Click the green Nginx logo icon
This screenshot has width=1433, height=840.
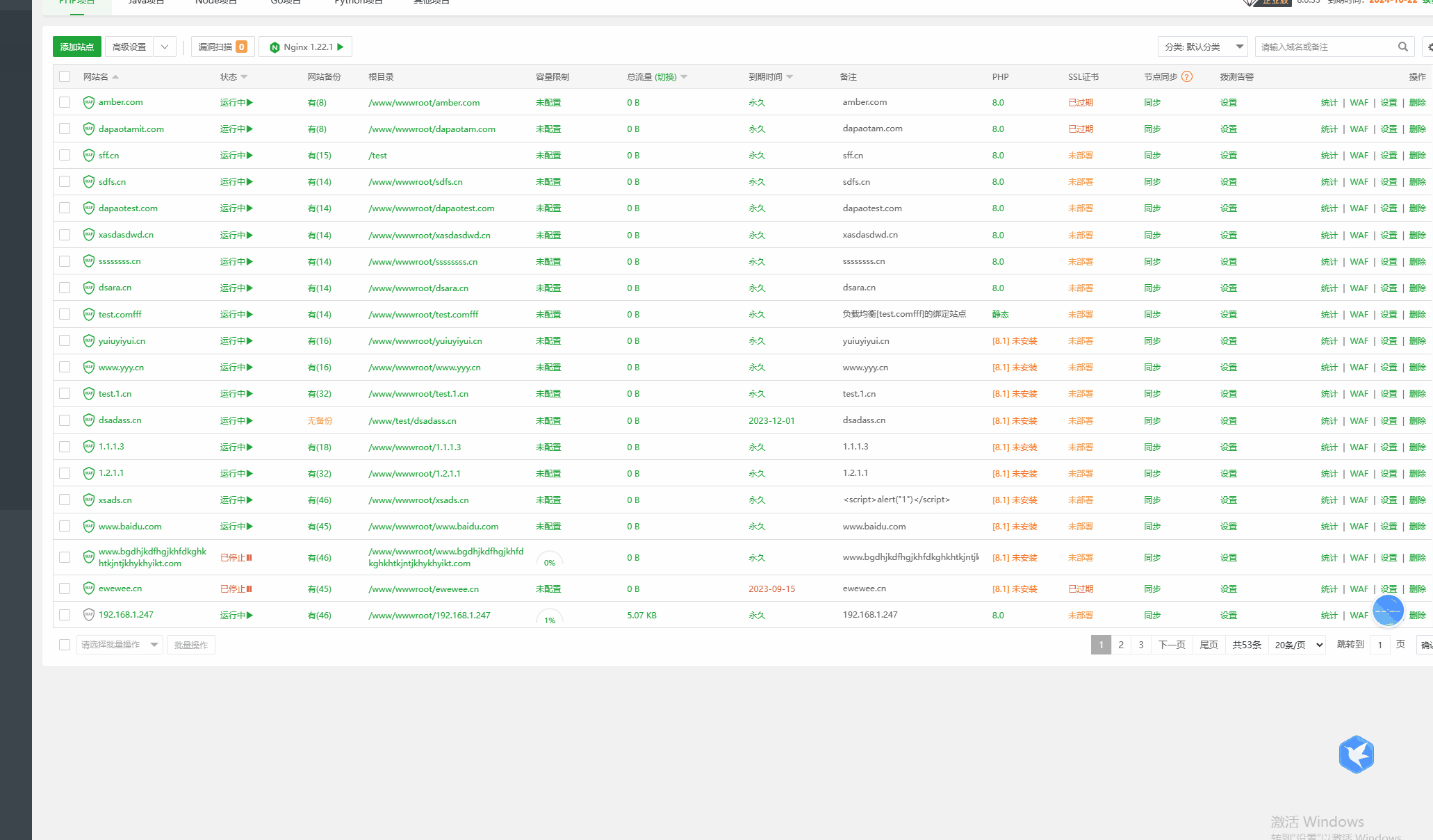pyautogui.click(x=275, y=47)
